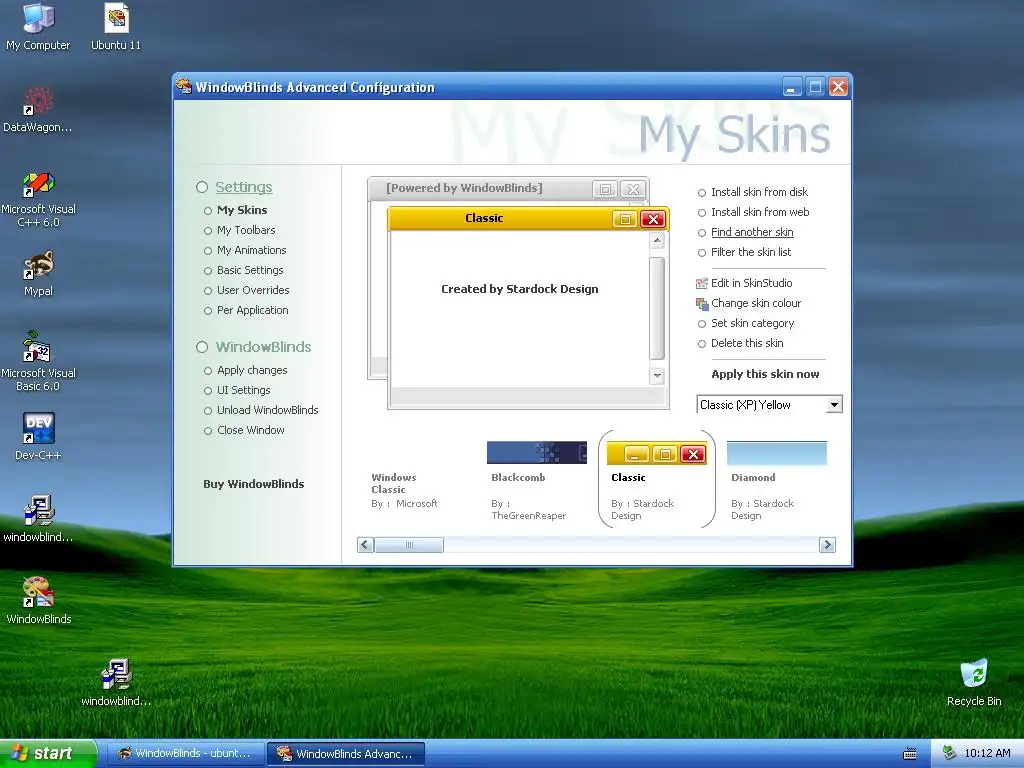
Task: Click the WindowBlinds title bar app icon
Action: coord(184,86)
